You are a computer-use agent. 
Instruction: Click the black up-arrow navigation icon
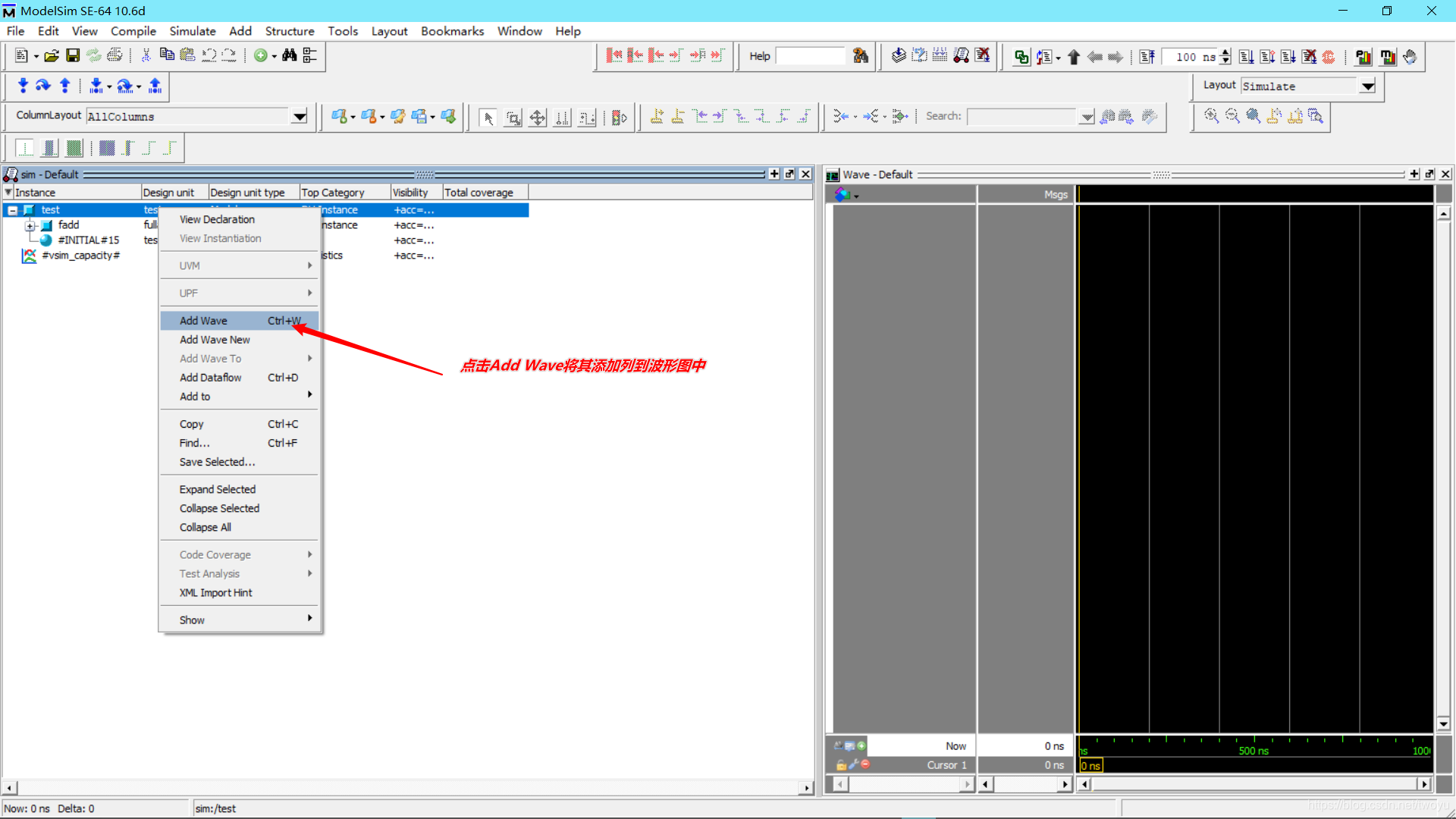(x=1074, y=57)
